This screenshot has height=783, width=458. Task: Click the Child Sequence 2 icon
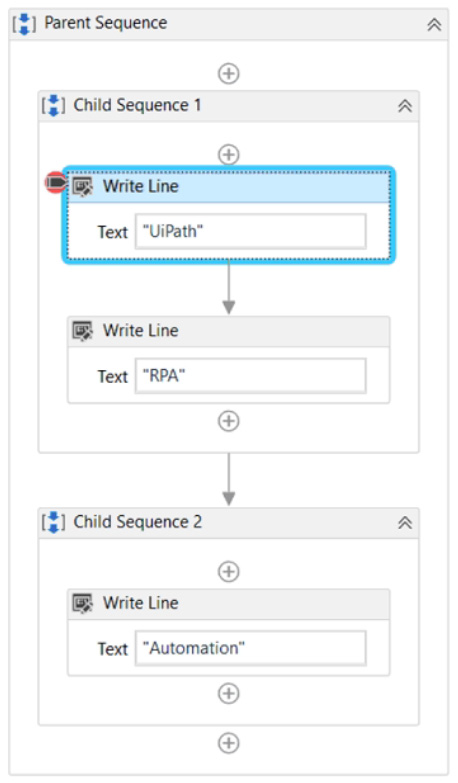tap(53, 522)
